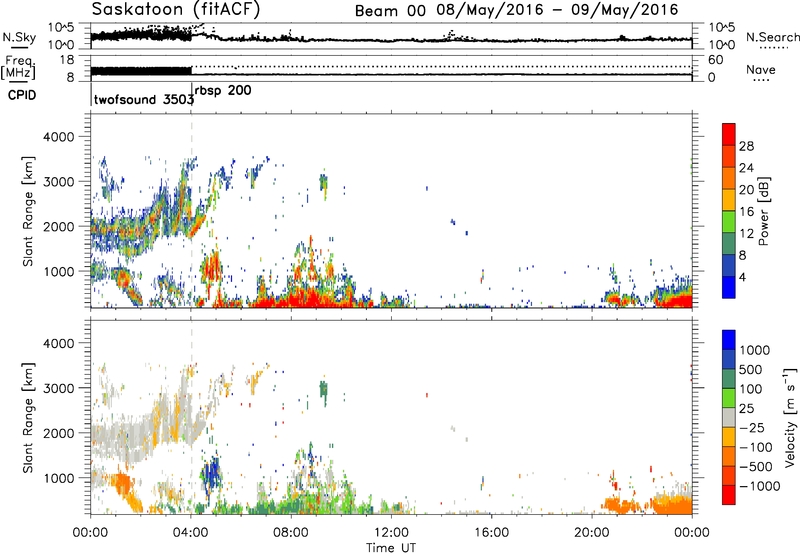Image resolution: width=800 pixels, height=554 pixels.
Task: Click the '-1000' label on Velocity color bar
Action: click(x=759, y=486)
